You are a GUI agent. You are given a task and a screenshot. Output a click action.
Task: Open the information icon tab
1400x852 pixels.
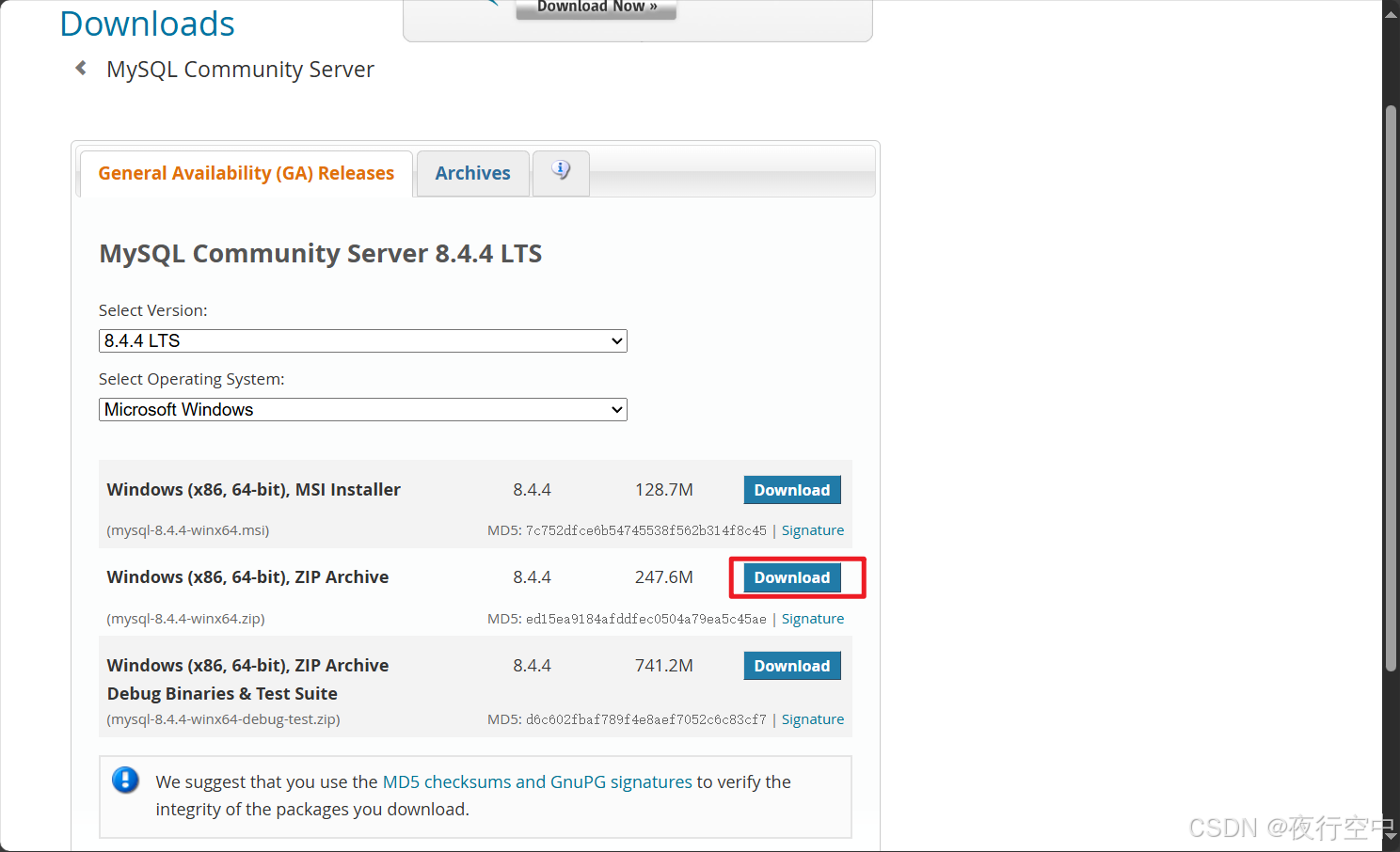tap(561, 173)
